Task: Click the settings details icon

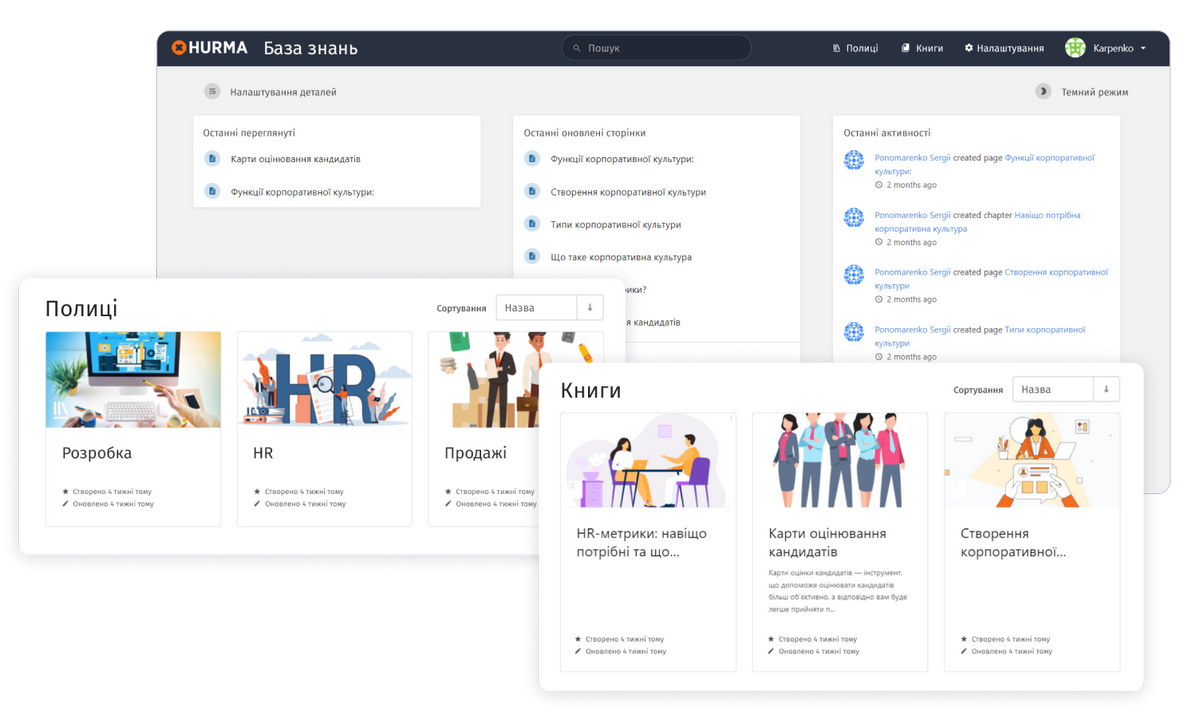Action: point(212,92)
